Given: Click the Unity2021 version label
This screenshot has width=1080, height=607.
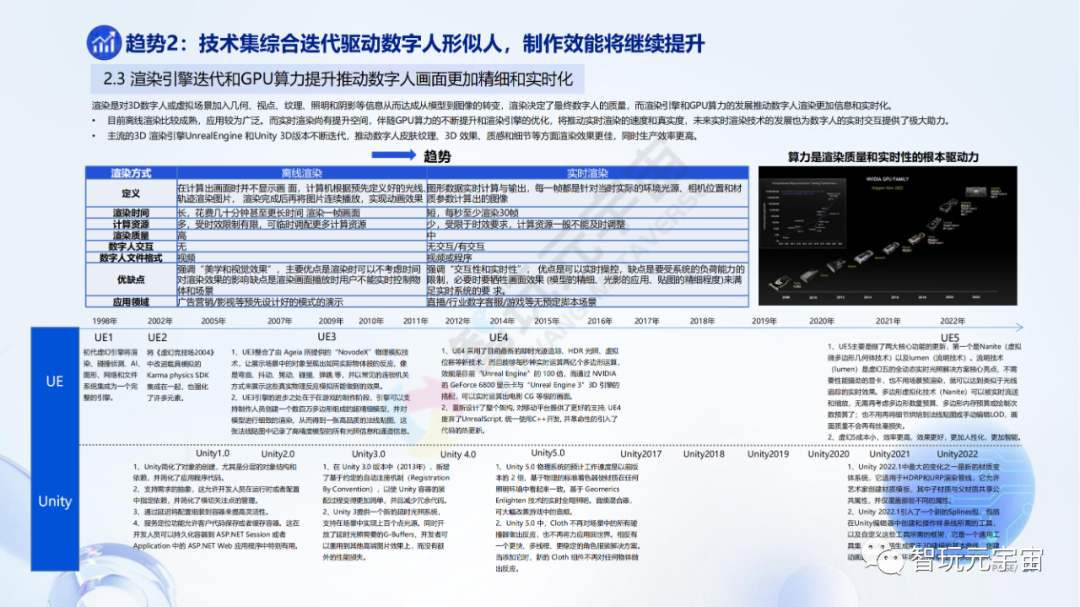Looking at the screenshot, I should [889, 454].
